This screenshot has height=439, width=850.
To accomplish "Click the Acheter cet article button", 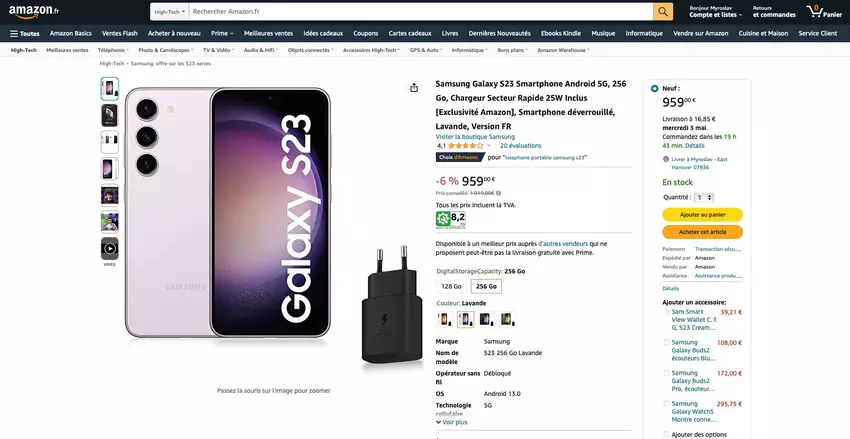I will 702,232.
